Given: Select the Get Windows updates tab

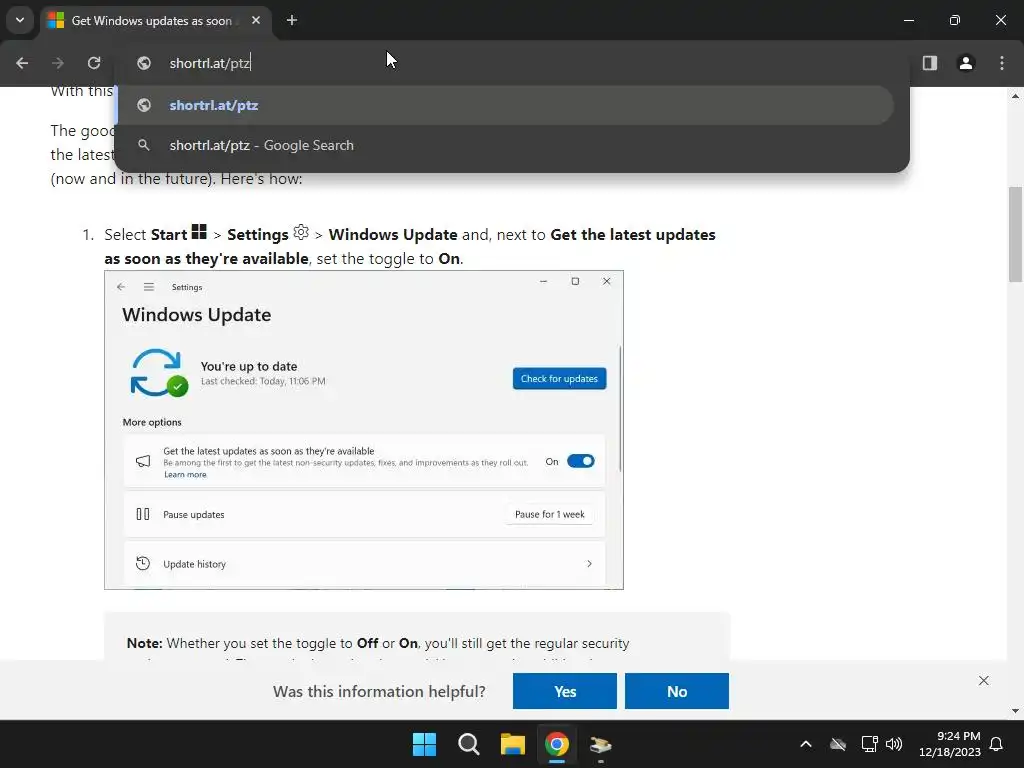Looking at the screenshot, I should tap(155, 21).
